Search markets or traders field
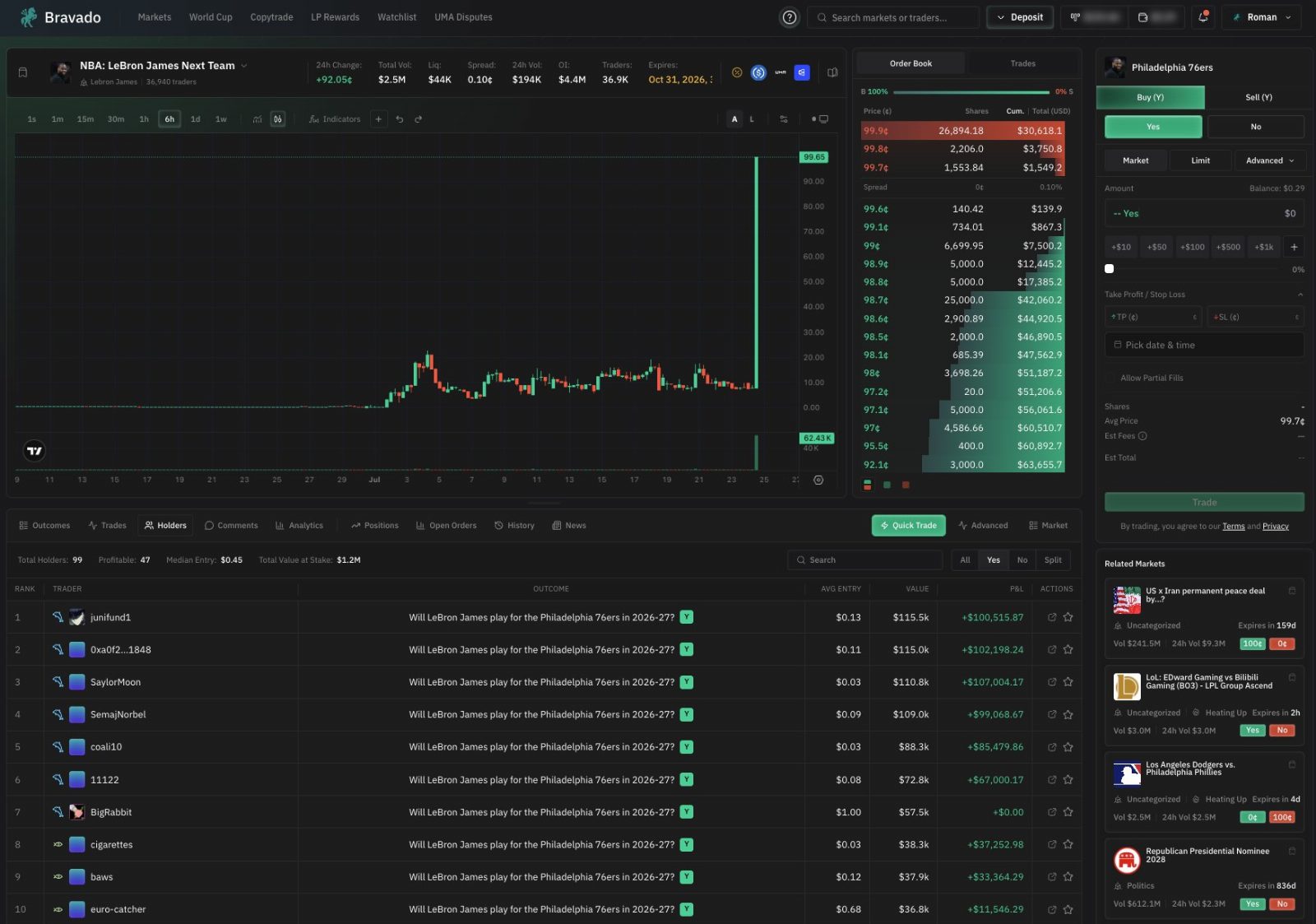Screen dimensions: 1316x924 coord(893,17)
